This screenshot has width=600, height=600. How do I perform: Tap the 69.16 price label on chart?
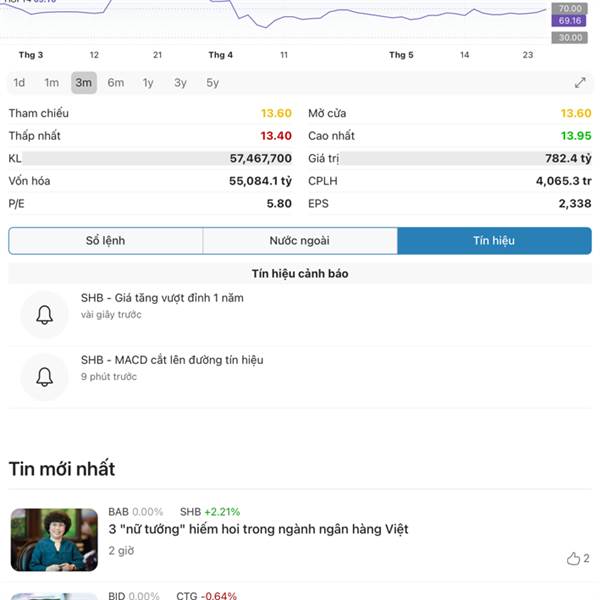[x=569, y=21]
